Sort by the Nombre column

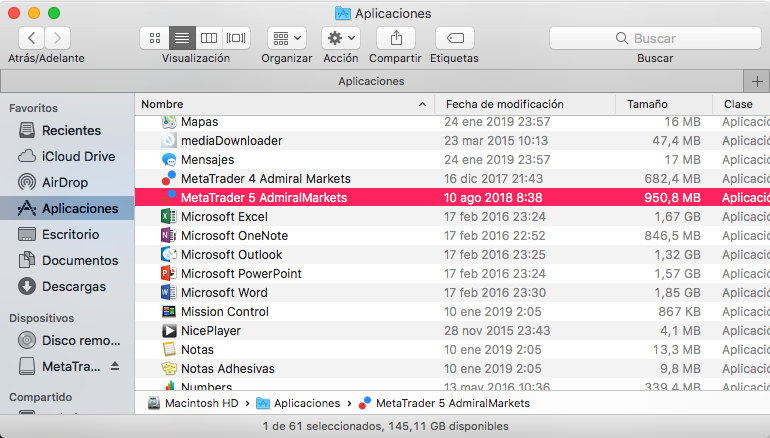pos(284,104)
